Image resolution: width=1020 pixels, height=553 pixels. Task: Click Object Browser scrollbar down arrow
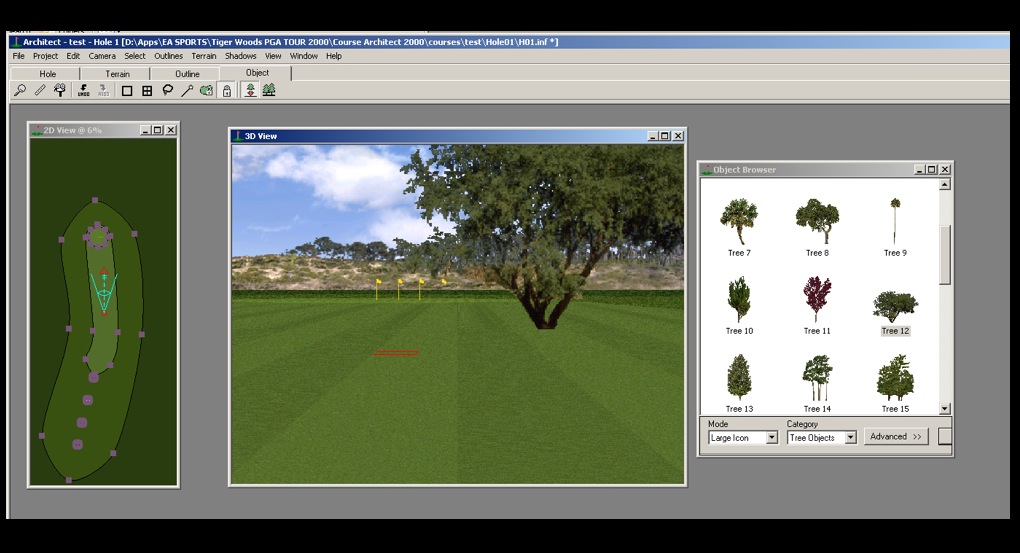point(945,409)
